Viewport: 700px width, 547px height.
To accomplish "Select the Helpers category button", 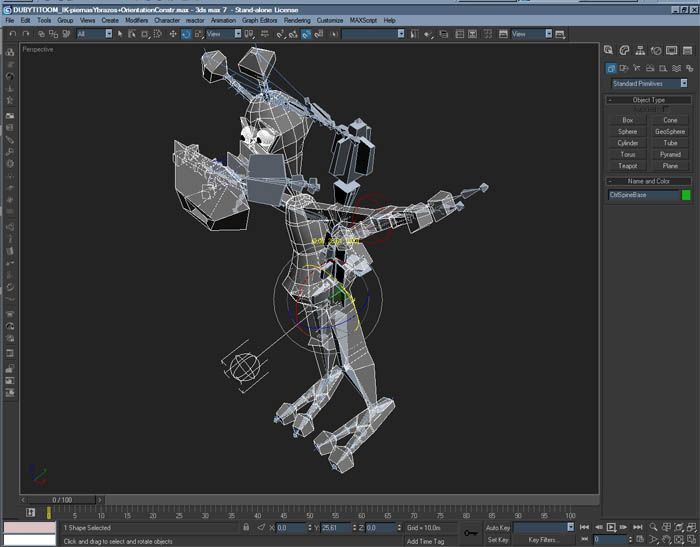I will click(x=663, y=68).
